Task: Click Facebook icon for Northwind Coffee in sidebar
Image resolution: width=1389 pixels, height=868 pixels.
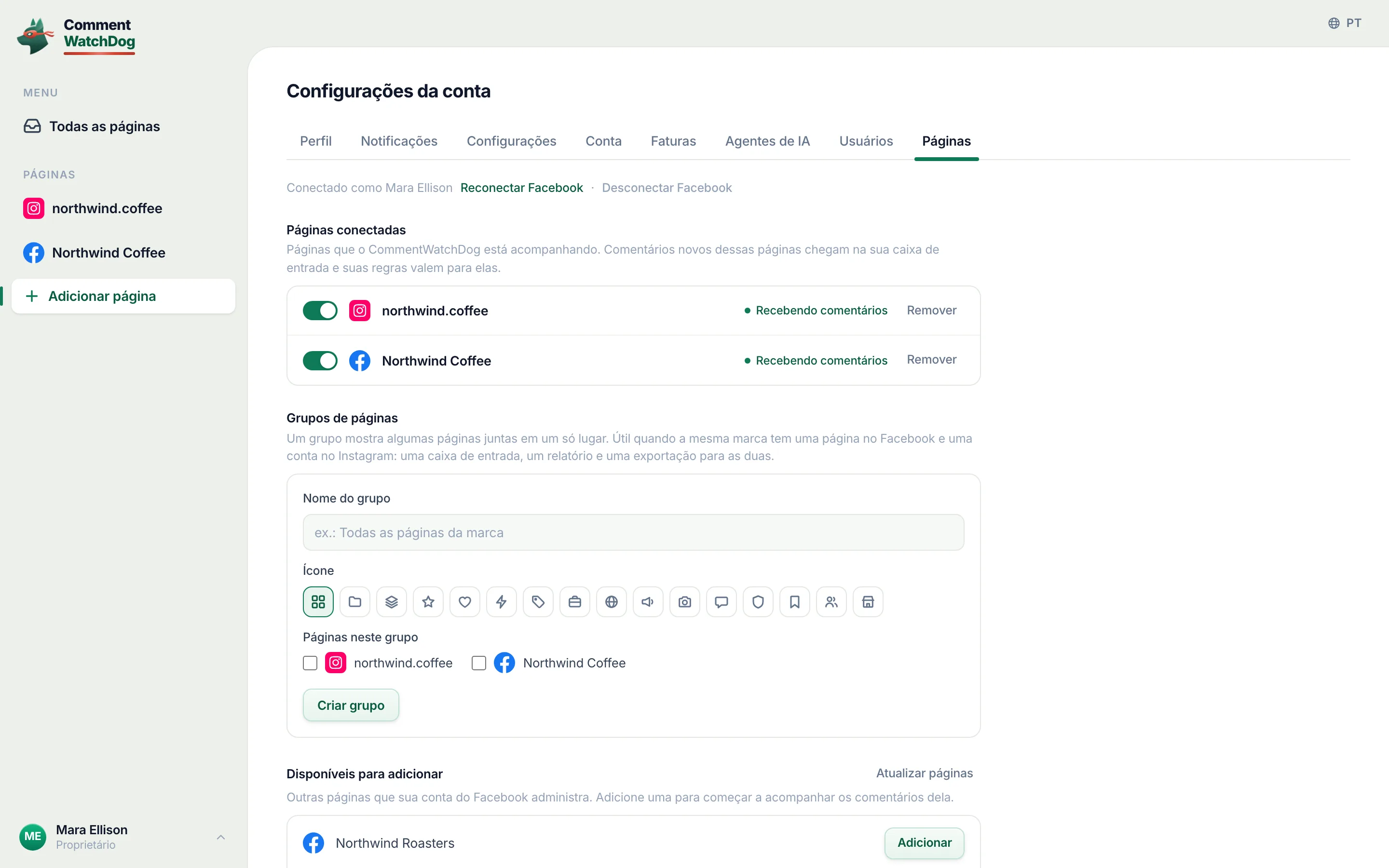Action: (33, 253)
